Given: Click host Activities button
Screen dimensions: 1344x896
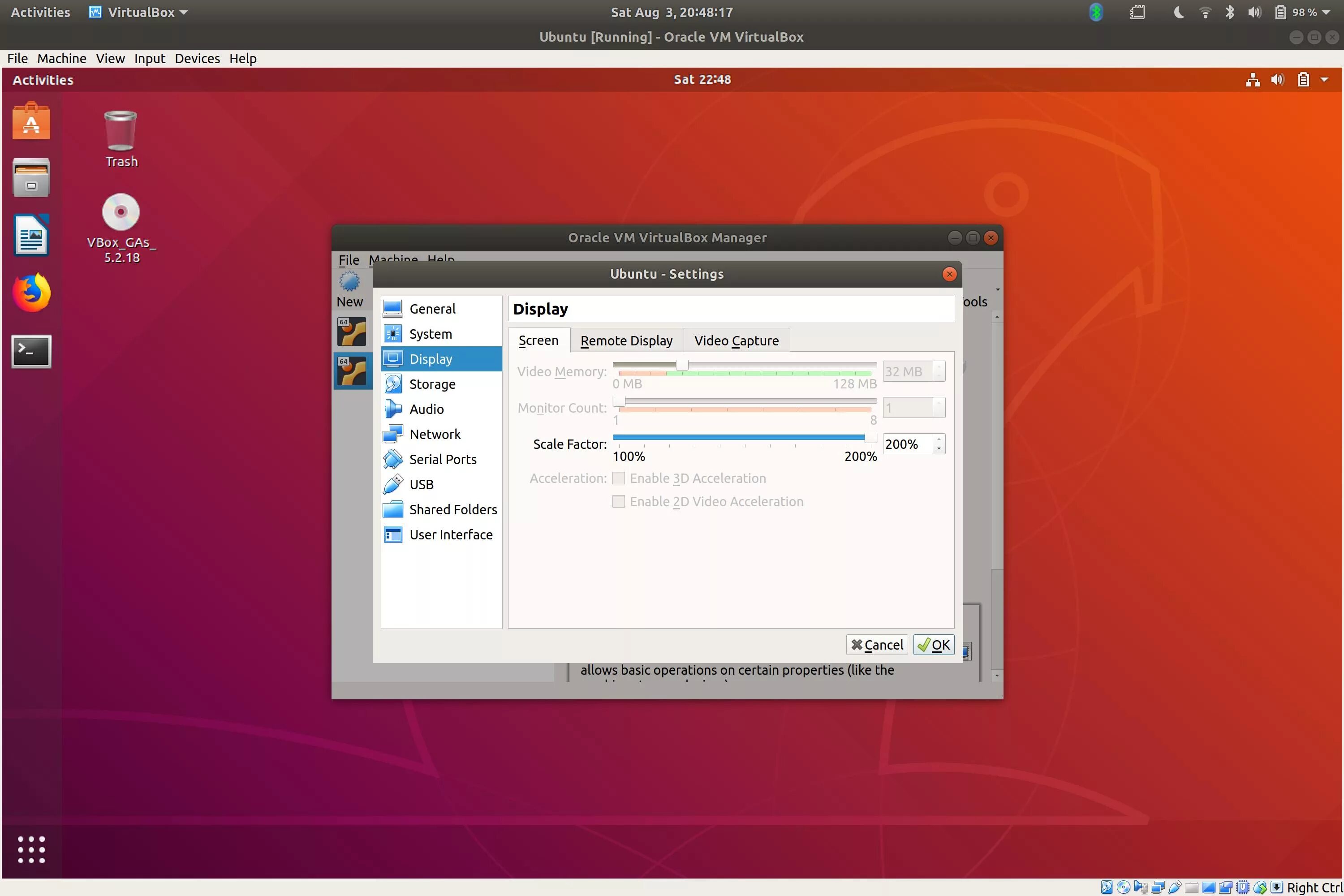Looking at the screenshot, I should pos(41,12).
